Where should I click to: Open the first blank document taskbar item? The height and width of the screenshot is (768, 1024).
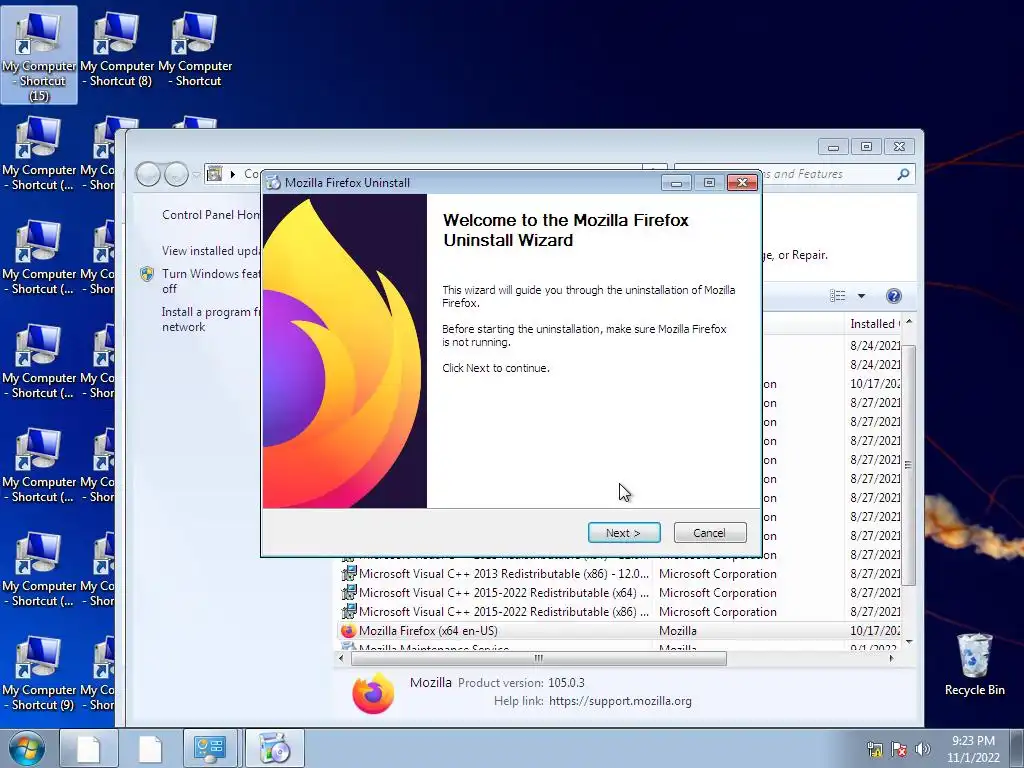pos(88,748)
